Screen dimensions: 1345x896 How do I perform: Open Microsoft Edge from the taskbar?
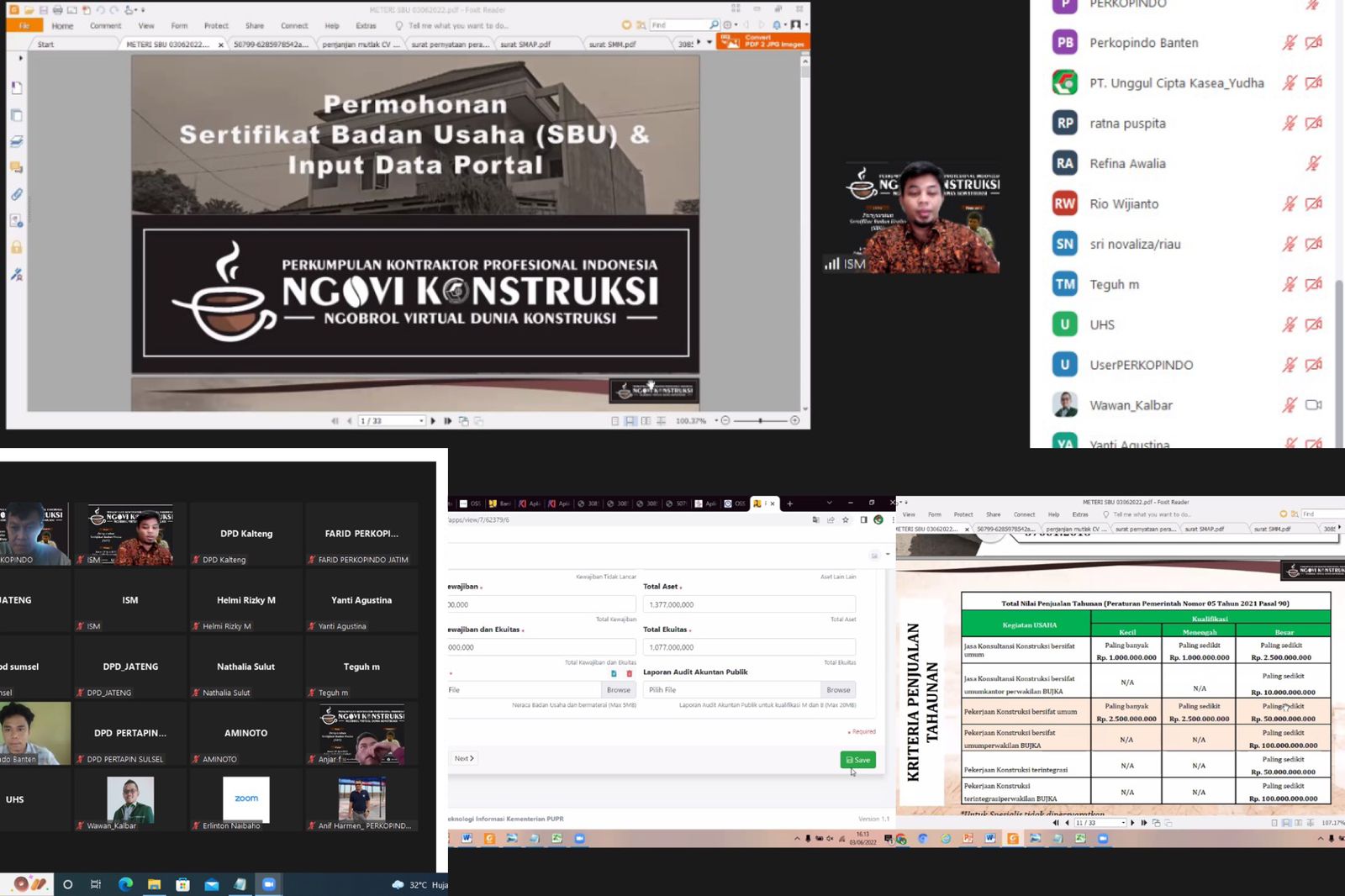tap(125, 884)
